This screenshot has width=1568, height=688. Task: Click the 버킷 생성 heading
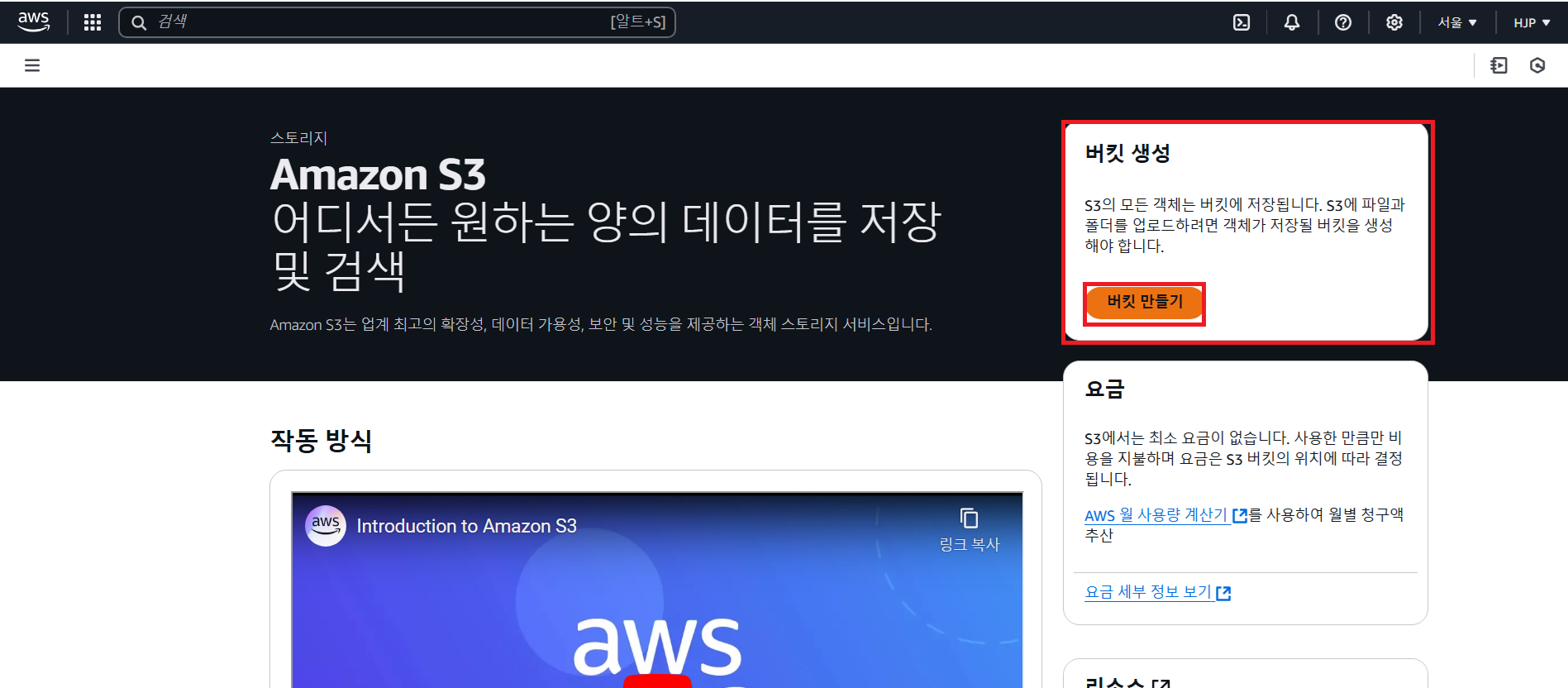1127,153
